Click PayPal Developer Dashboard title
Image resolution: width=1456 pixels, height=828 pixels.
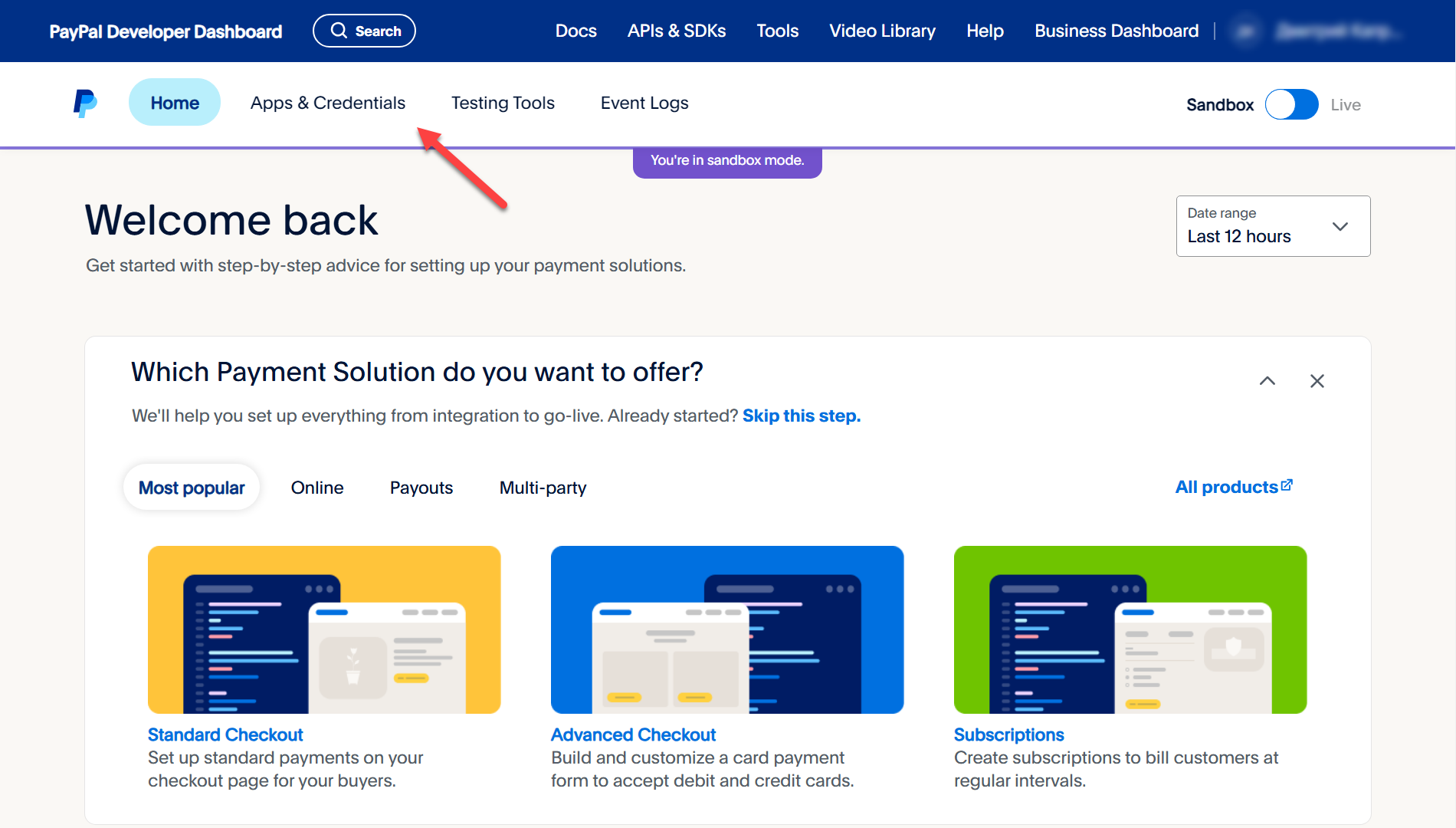click(166, 31)
